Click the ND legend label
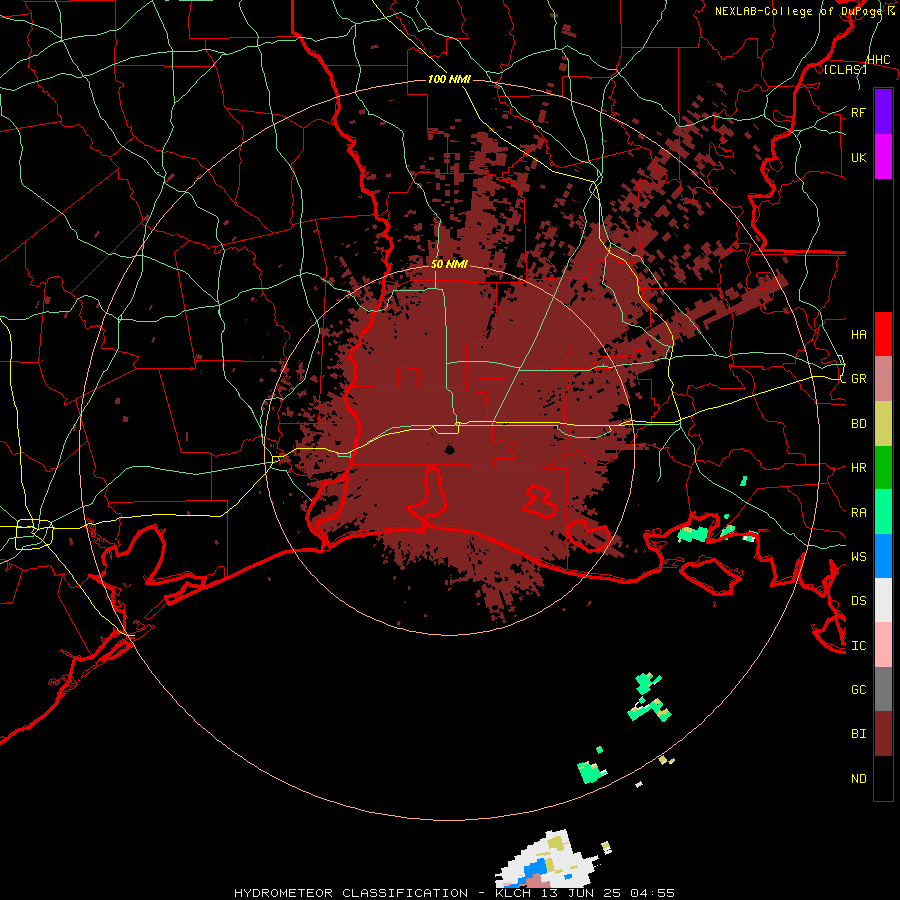This screenshot has height=900, width=900. point(858,778)
